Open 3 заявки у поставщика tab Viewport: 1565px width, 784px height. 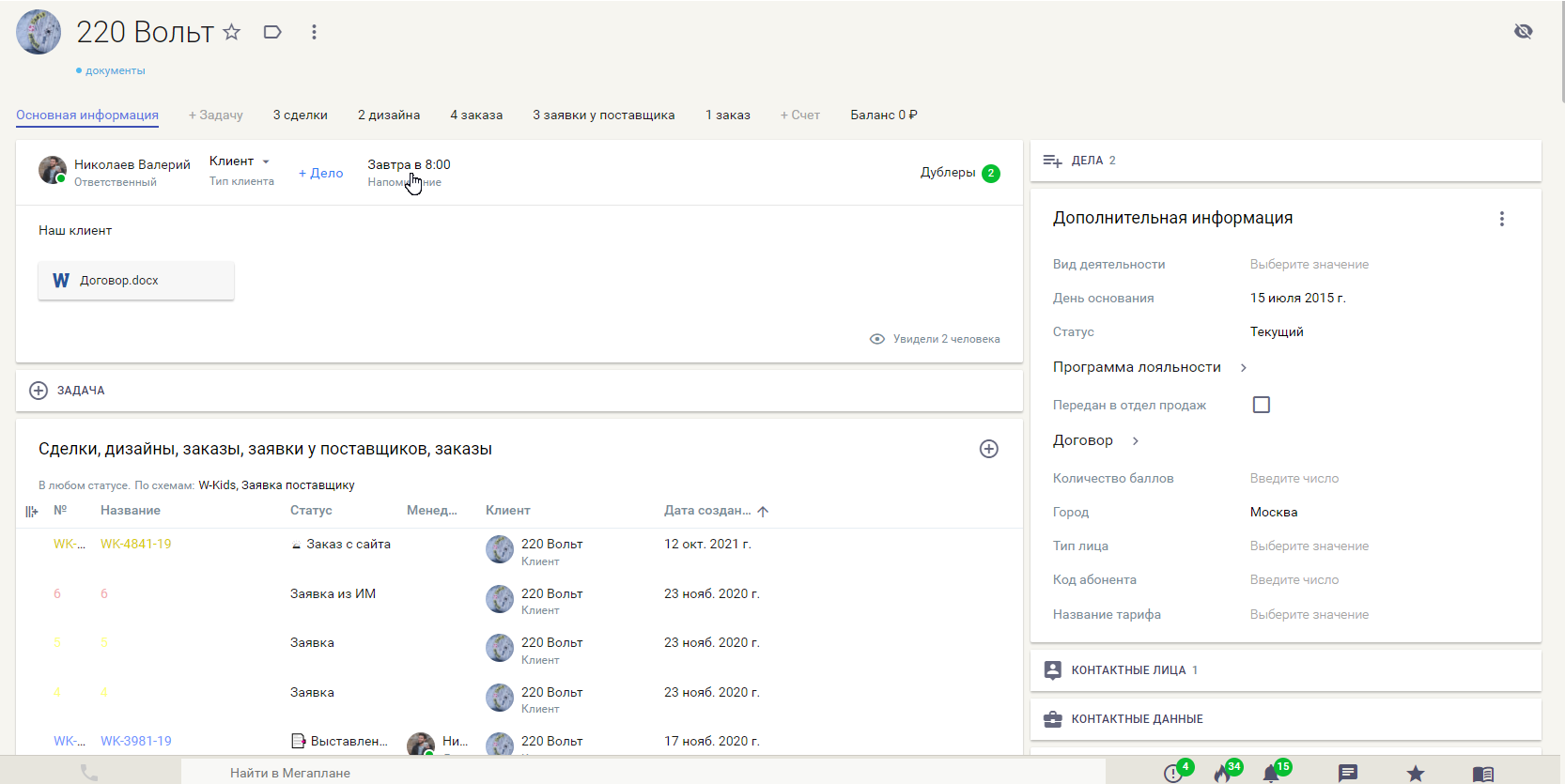point(604,115)
